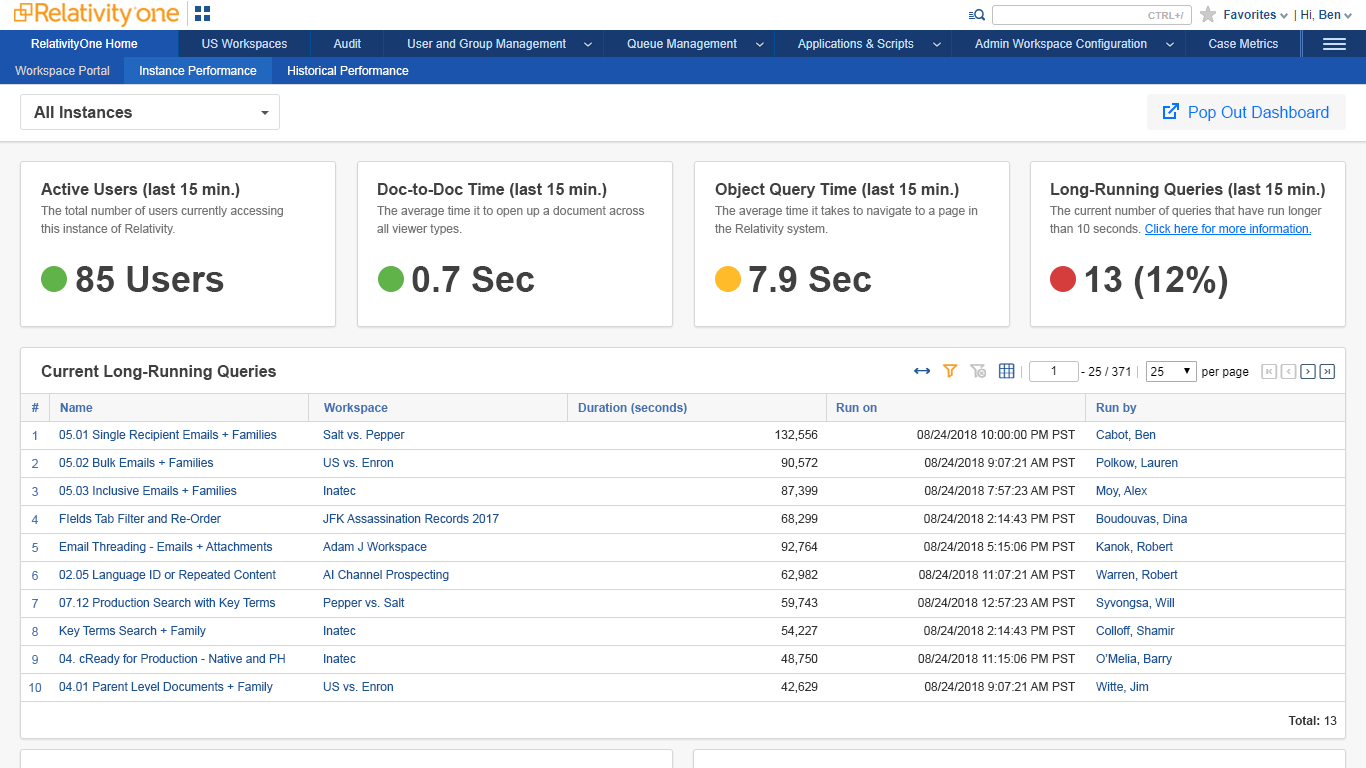This screenshot has height=768, width=1366.
Task: Open the grid column chooser icon
Action: (1007, 371)
